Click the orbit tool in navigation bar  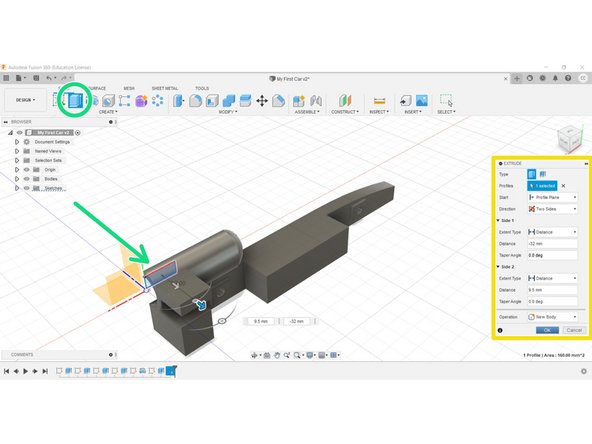pos(254,355)
